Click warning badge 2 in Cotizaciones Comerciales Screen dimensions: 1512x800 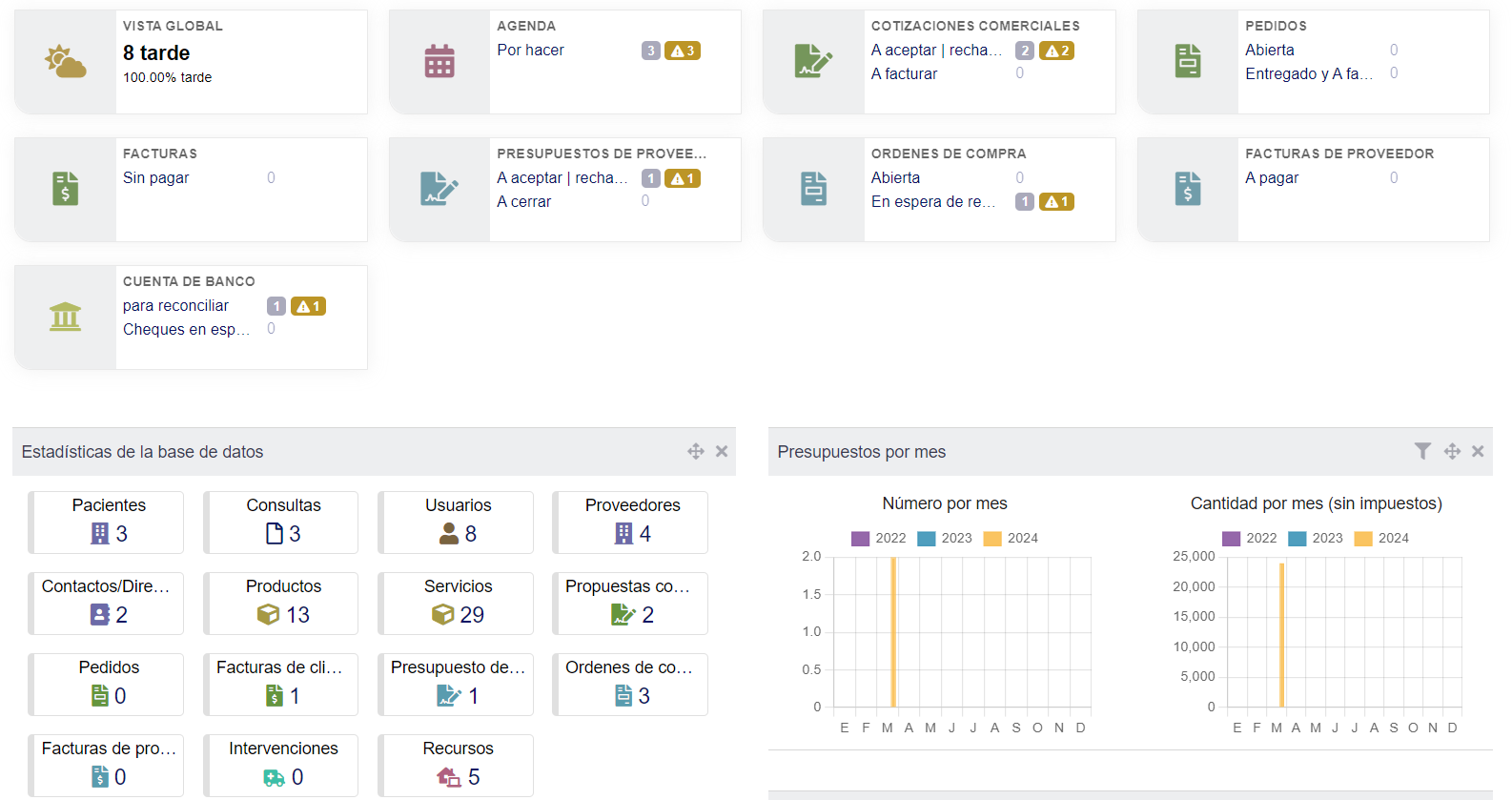point(1056,51)
